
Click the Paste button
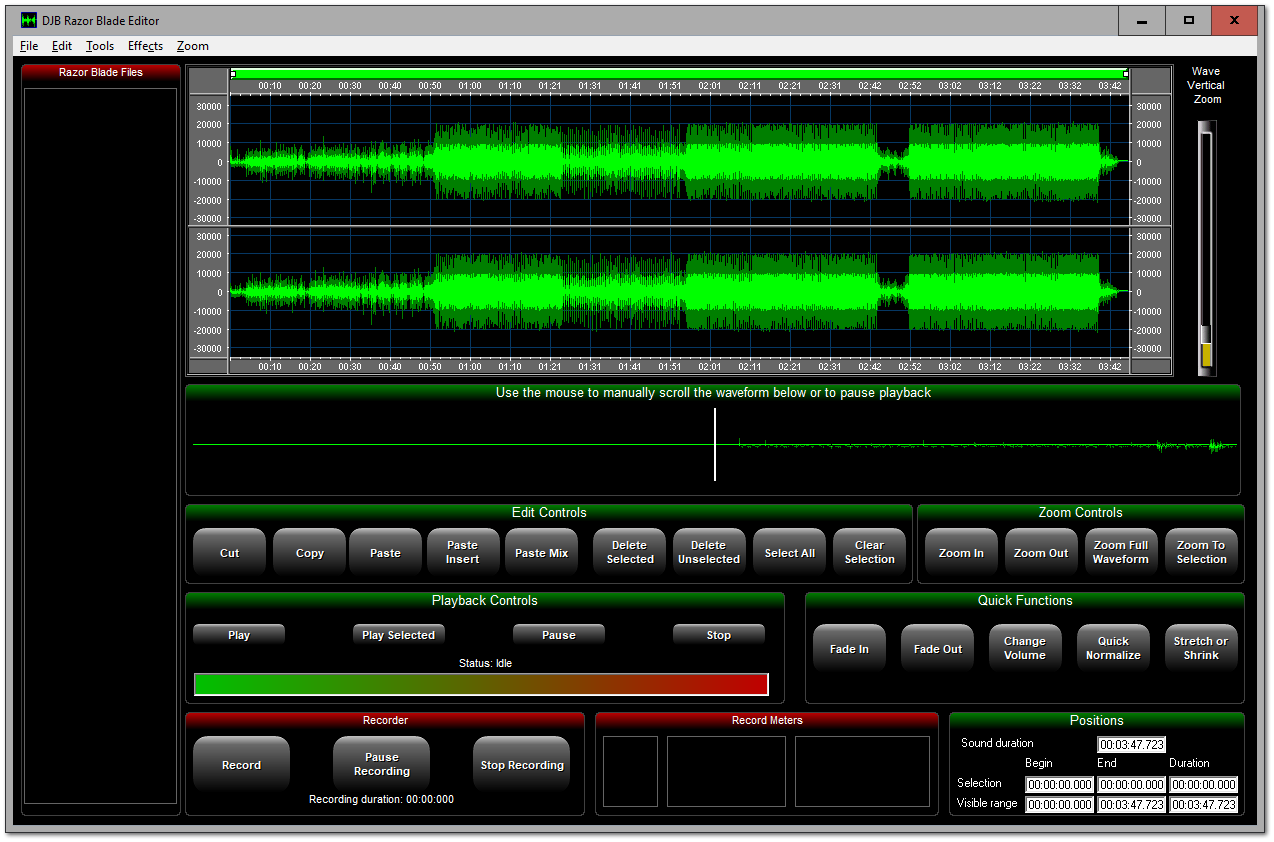[385, 553]
